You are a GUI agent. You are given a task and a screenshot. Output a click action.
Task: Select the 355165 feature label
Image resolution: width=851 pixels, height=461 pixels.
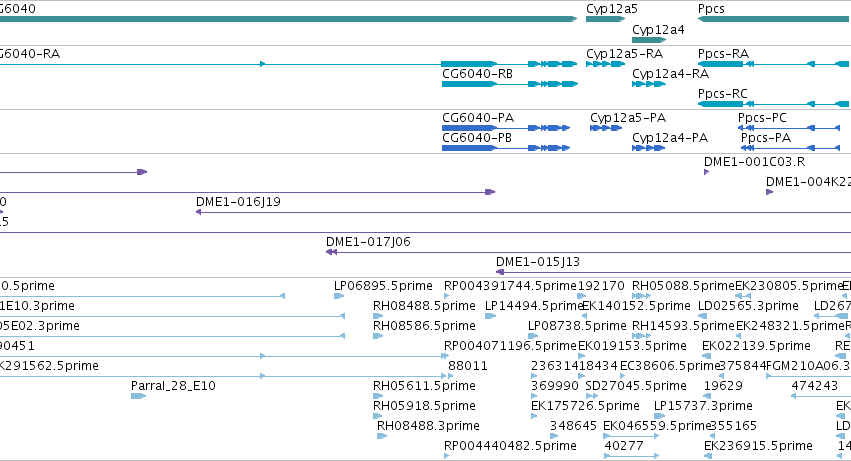733,426
